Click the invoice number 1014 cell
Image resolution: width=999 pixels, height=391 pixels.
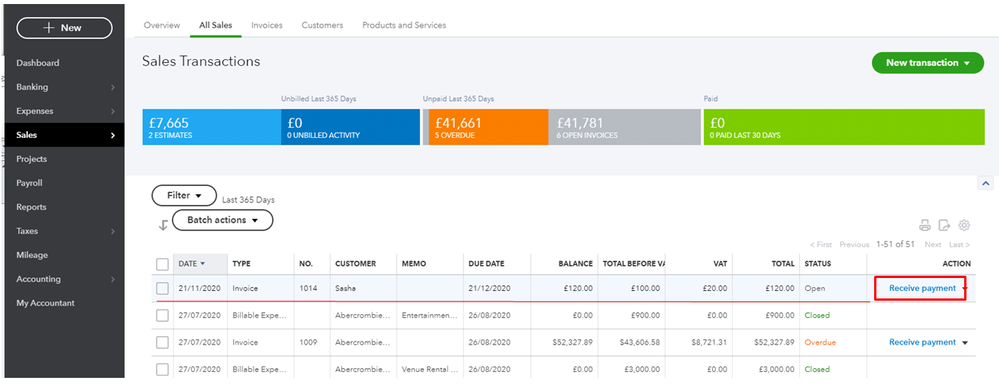tap(308, 288)
